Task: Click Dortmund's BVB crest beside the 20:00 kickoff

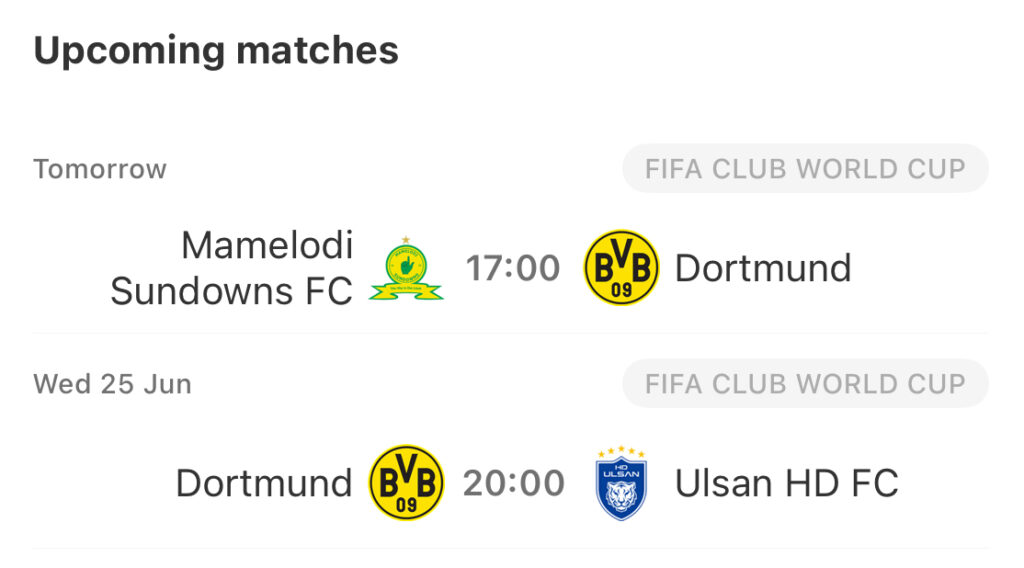Action: pyautogui.click(x=406, y=482)
